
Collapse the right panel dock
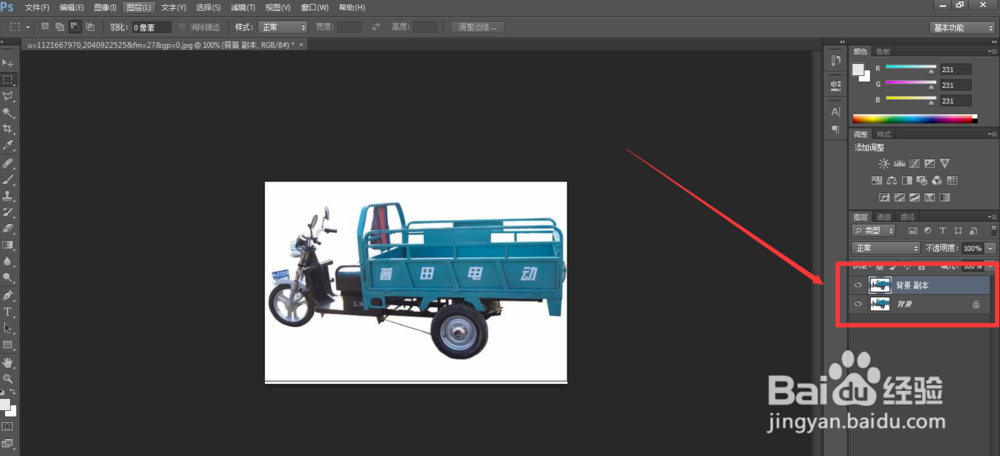(994, 41)
